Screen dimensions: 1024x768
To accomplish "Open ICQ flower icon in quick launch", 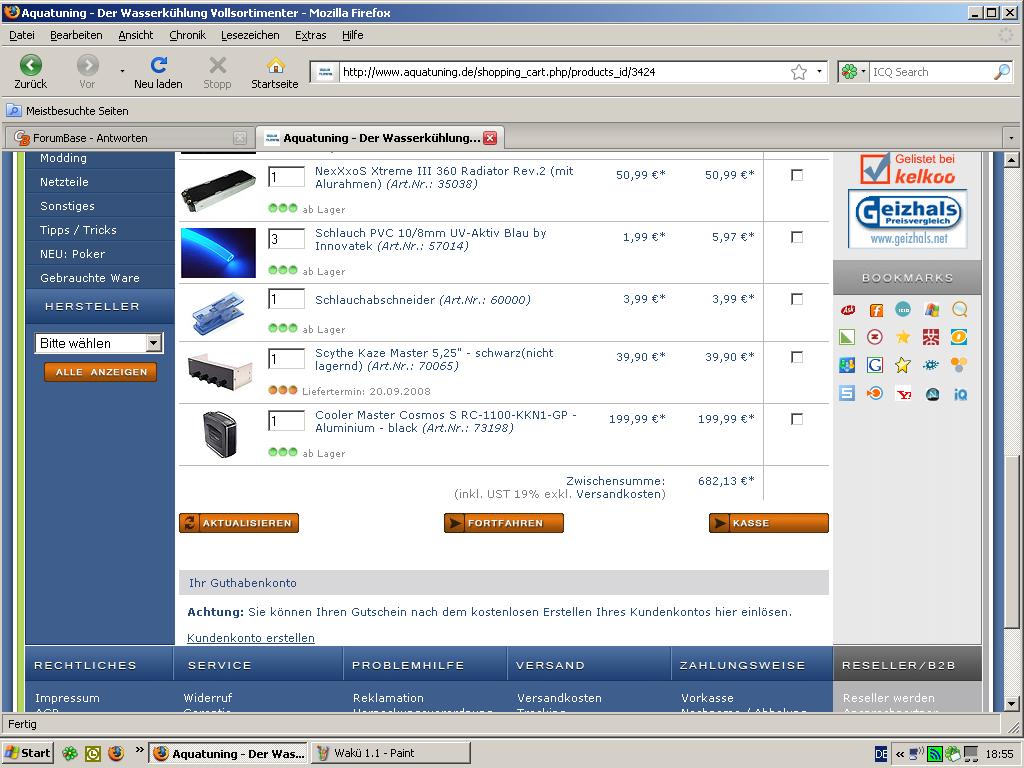I will tap(69, 753).
